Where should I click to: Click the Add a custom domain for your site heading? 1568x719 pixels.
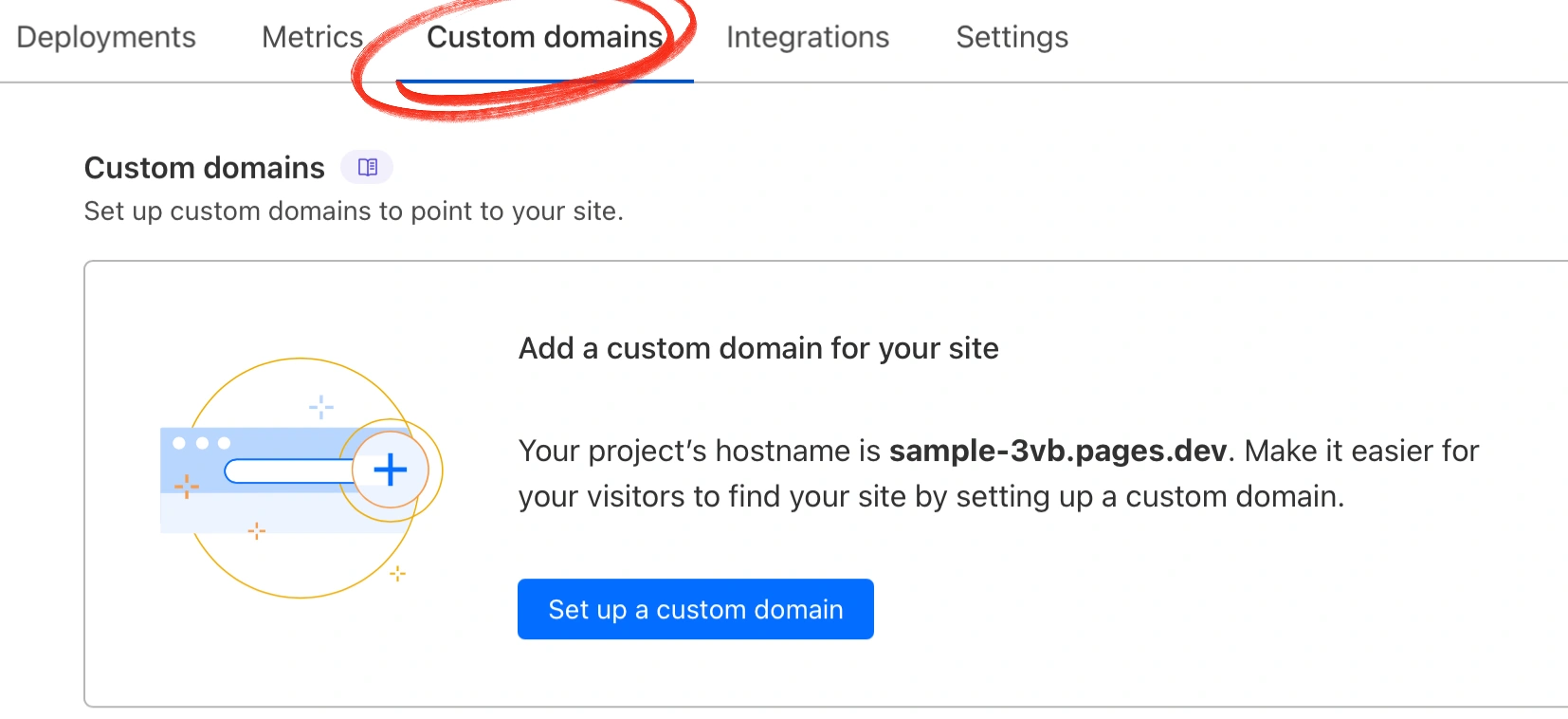(757, 348)
